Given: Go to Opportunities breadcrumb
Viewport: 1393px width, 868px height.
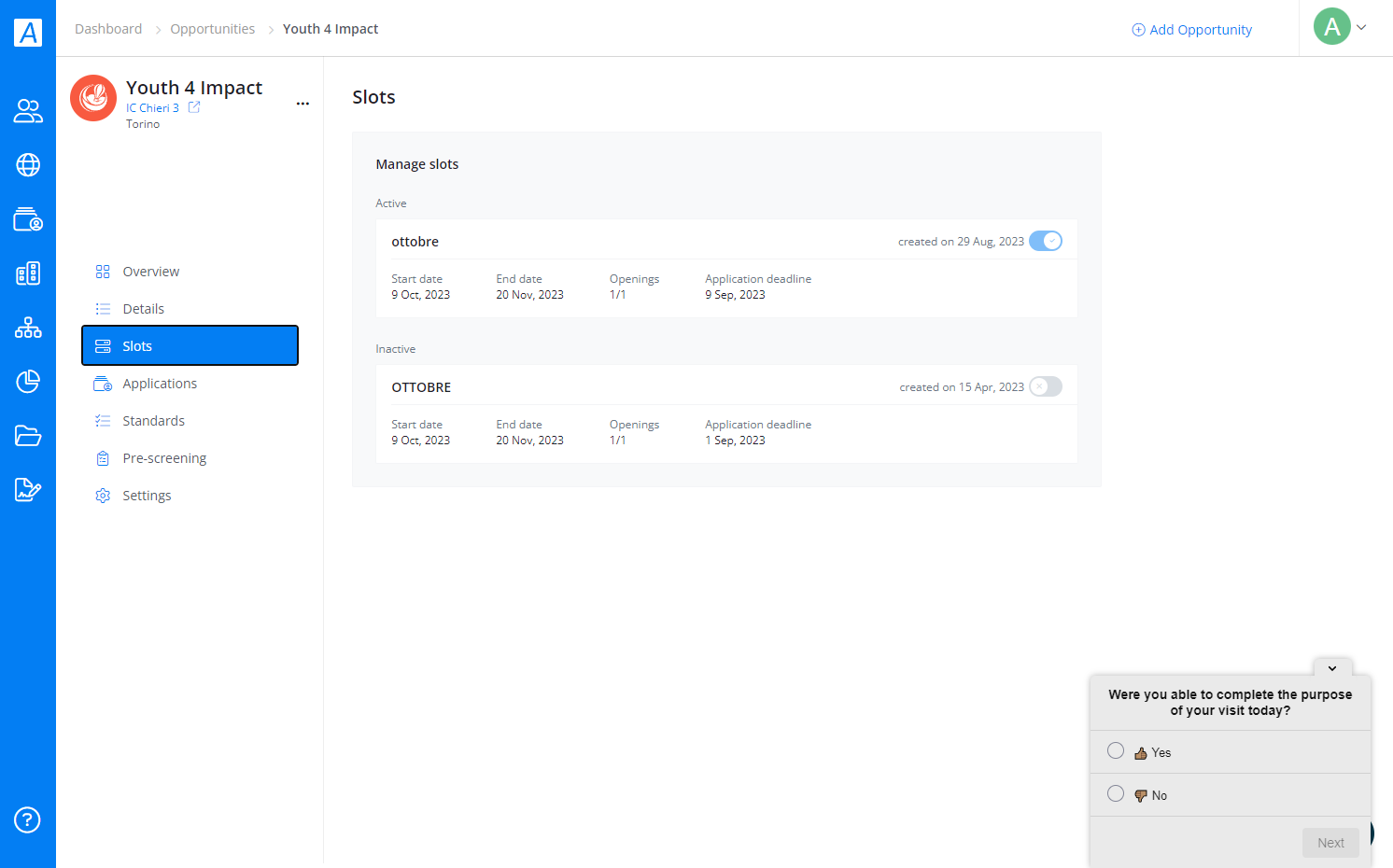Looking at the screenshot, I should pyautogui.click(x=213, y=29).
